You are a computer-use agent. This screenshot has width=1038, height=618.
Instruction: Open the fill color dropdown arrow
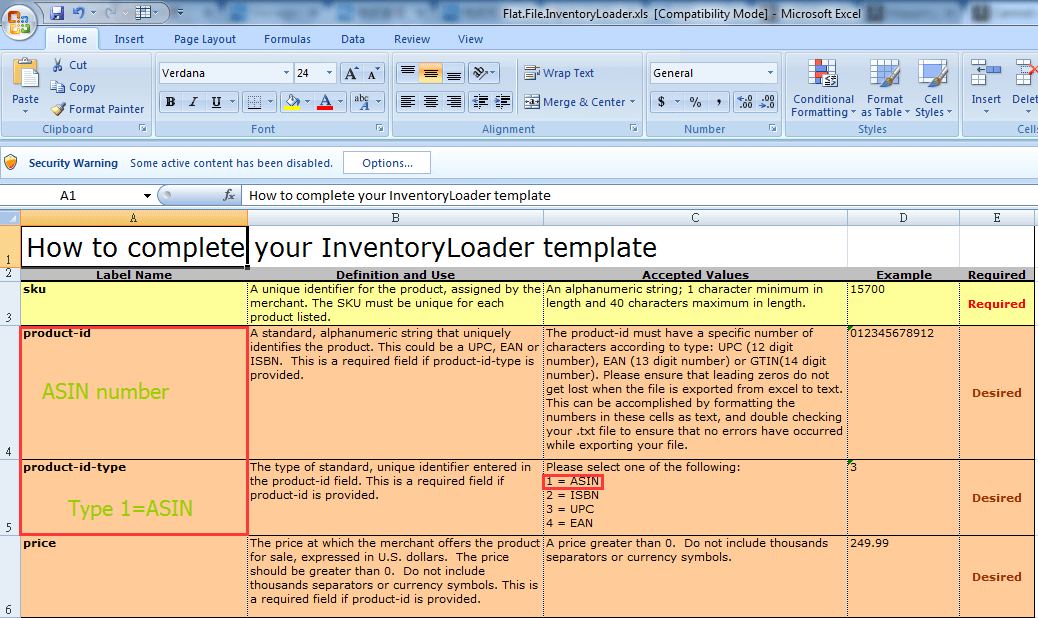(307, 102)
